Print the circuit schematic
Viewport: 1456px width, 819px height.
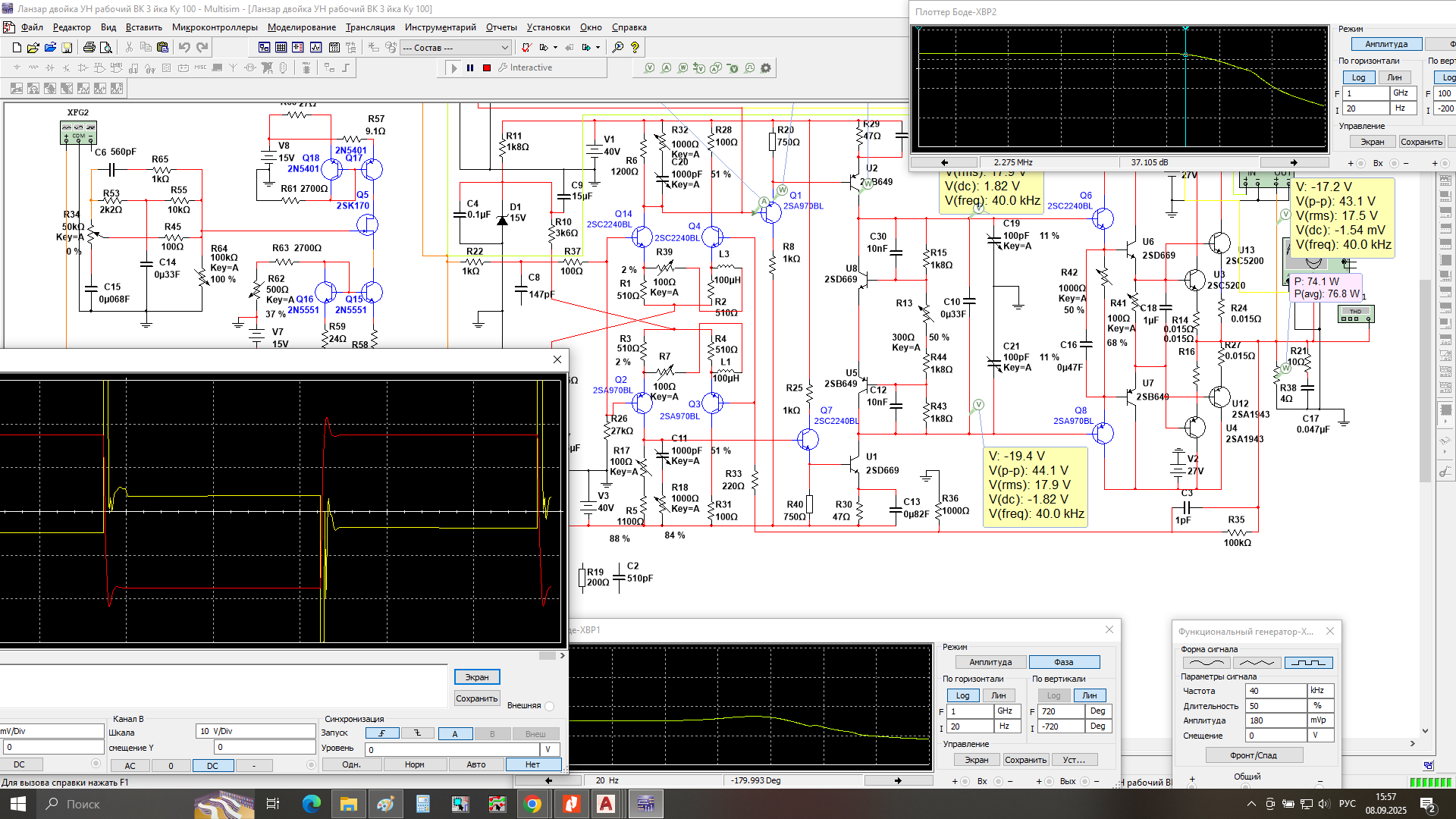[89, 48]
